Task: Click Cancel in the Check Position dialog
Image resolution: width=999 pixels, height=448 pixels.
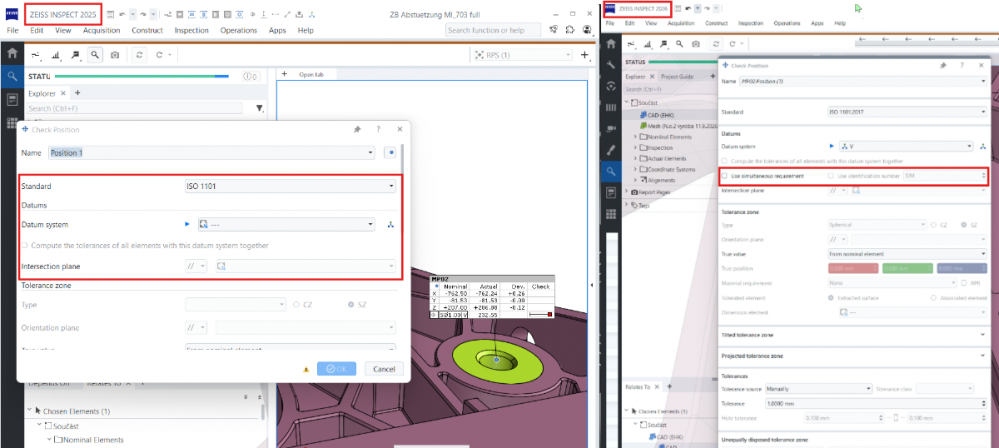Action: (384, 369)
